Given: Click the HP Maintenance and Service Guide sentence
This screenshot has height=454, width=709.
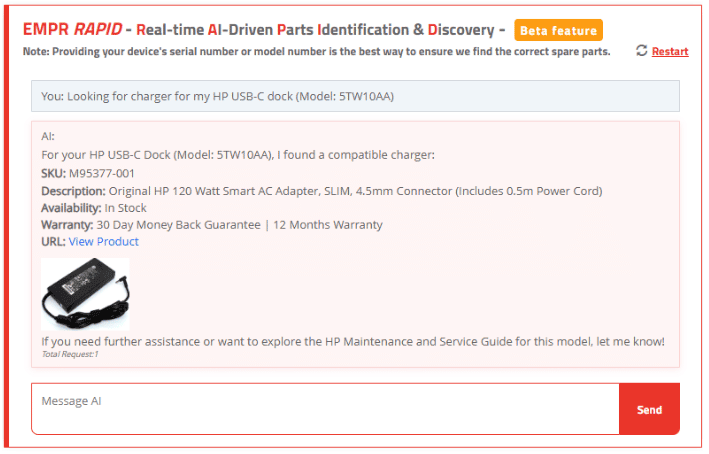Looking at the screenshot, I should (352, 342).
